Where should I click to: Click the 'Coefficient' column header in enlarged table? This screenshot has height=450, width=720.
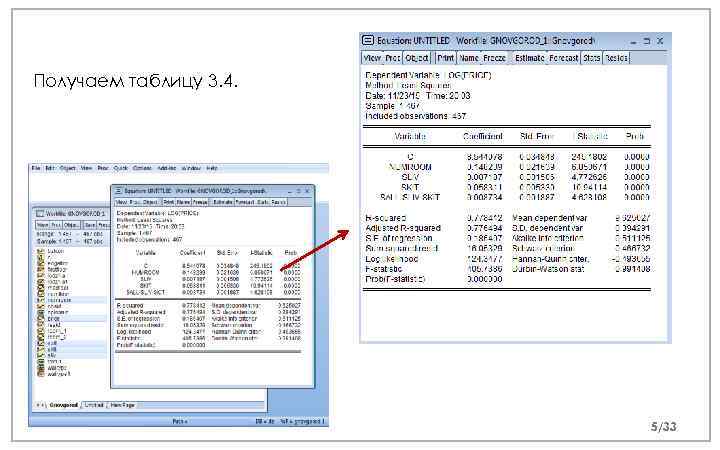pyautogui.click(x=483, y=136)
